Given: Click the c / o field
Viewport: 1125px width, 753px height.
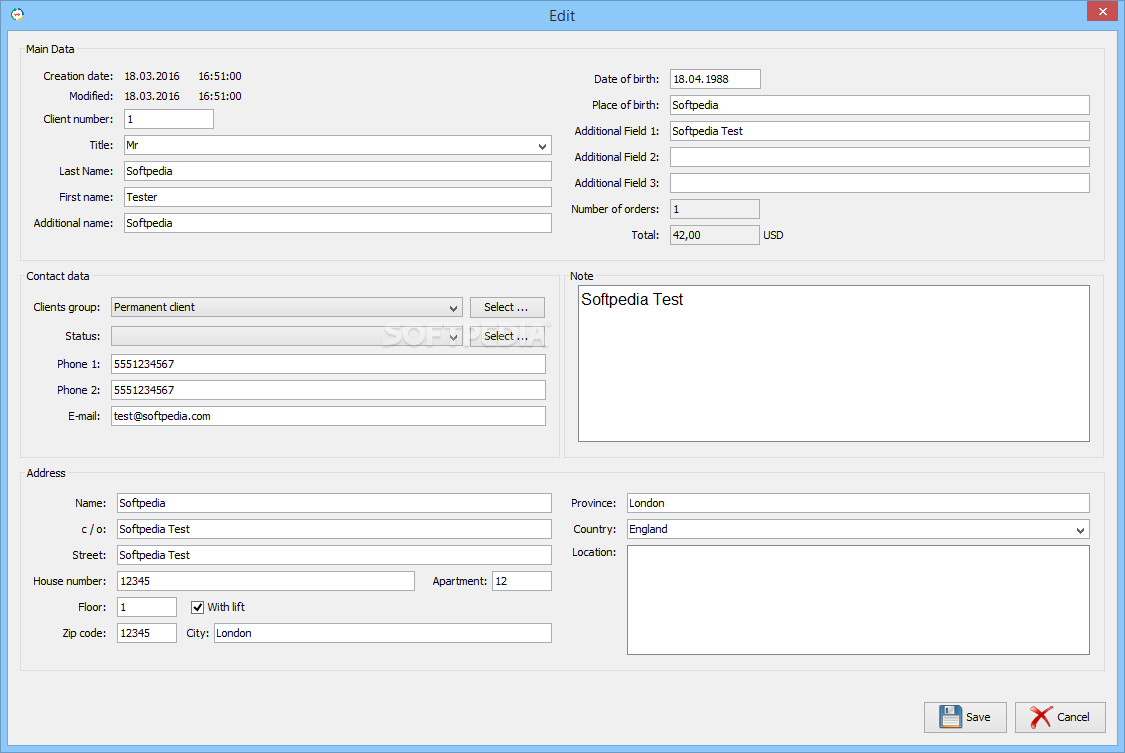Looking at the screenshot, I should click(334, 529).
